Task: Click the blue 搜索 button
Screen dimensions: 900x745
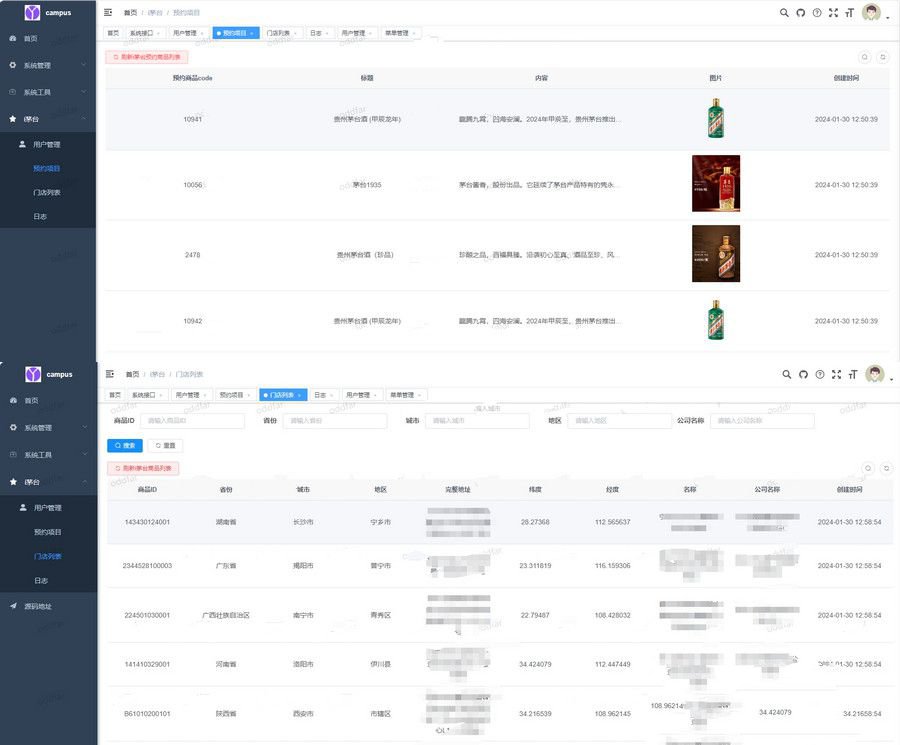Action: pyautogui.click(x=125, y=445)
